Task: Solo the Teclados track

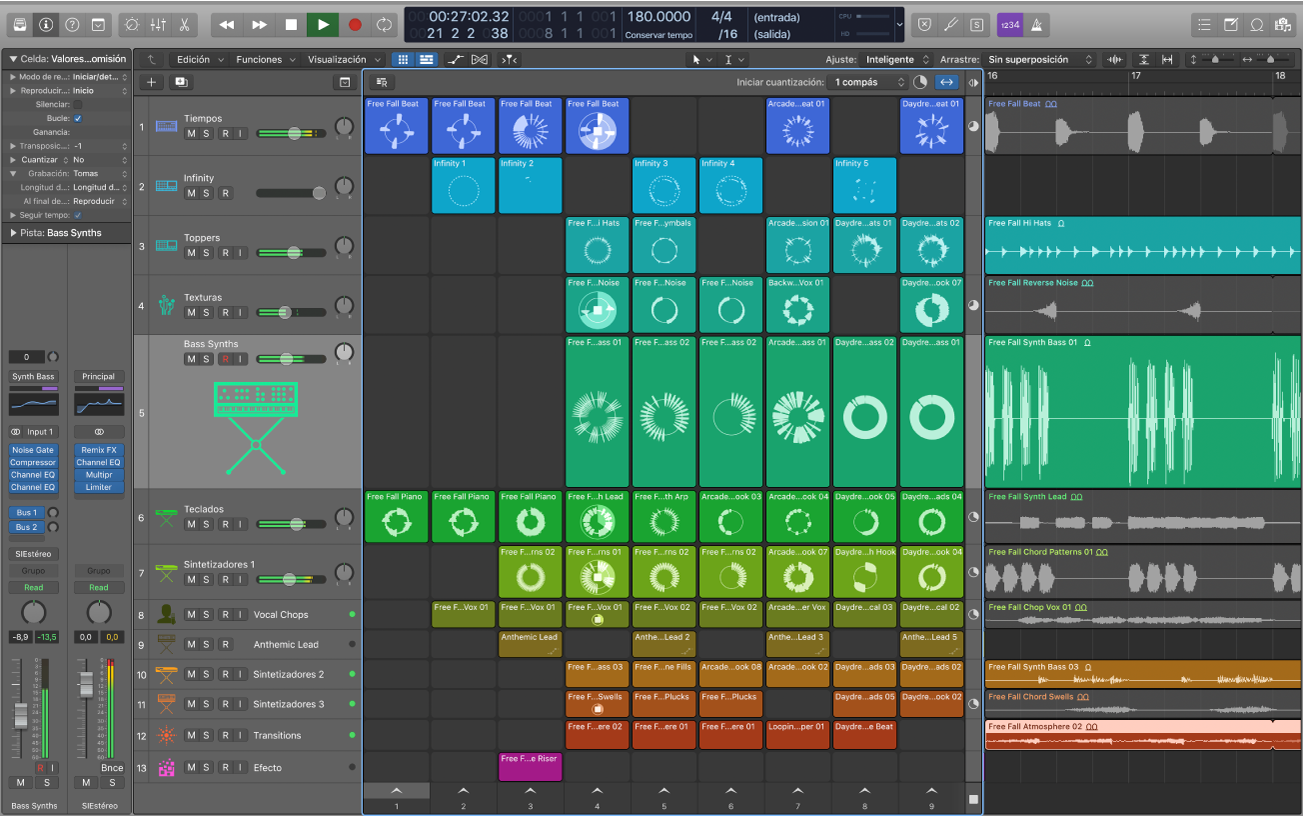Action: pyautogui.click(x=206, y=524)
